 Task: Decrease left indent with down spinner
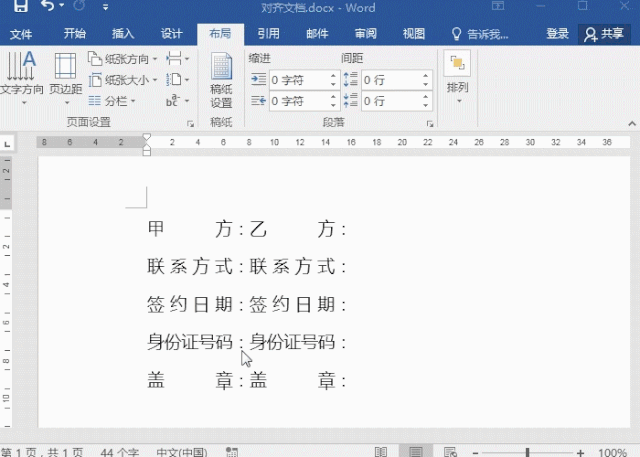coord(333,84)
